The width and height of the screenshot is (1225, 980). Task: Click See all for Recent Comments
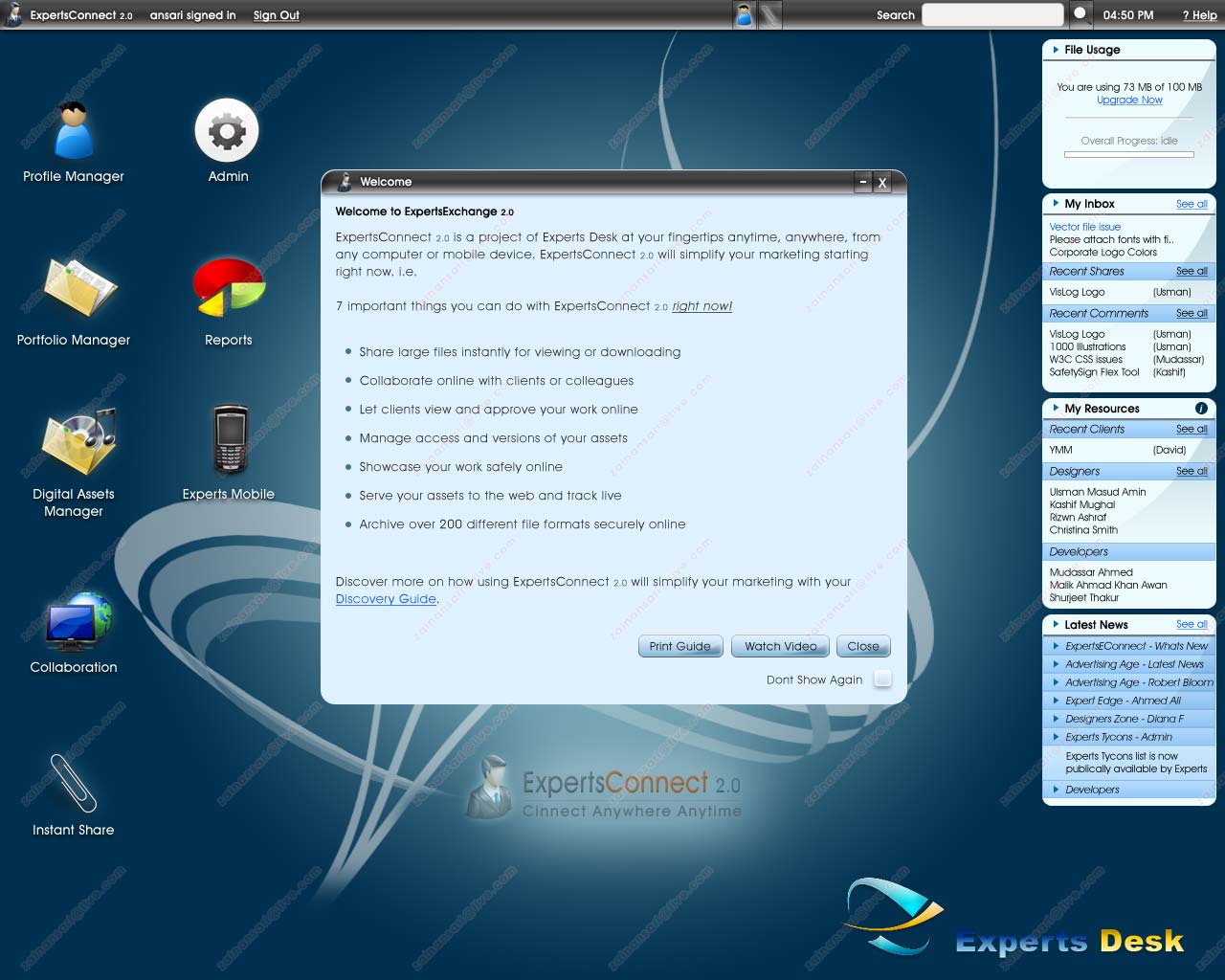(x=1192, y=313)
